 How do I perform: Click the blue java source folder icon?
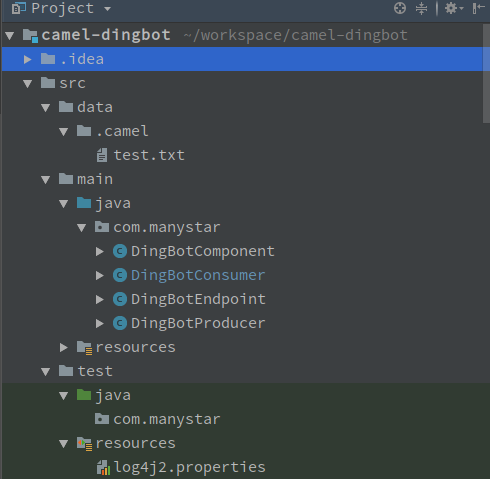click(x=84, y=203)
